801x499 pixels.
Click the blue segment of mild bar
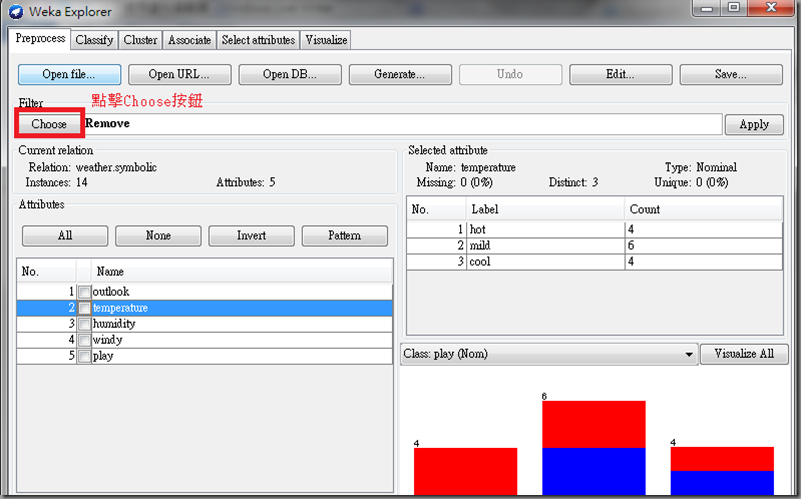pyautogui.click(x=594, y=471)
